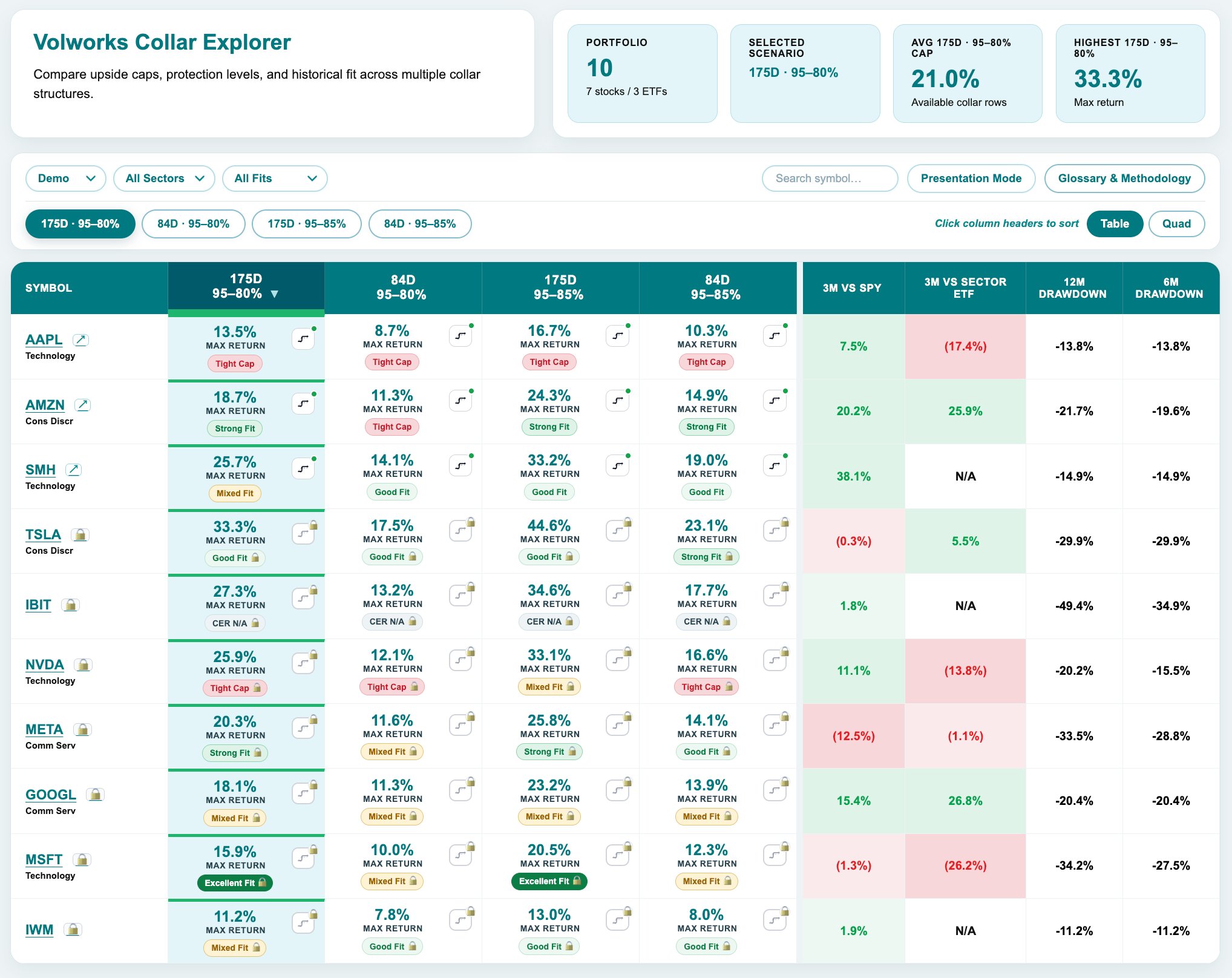The height and width of the screenshot is (978, 1232).
Task: Click the lock icon next to IWM symbol
Action: pyautogui.click(x=73, y=929)
